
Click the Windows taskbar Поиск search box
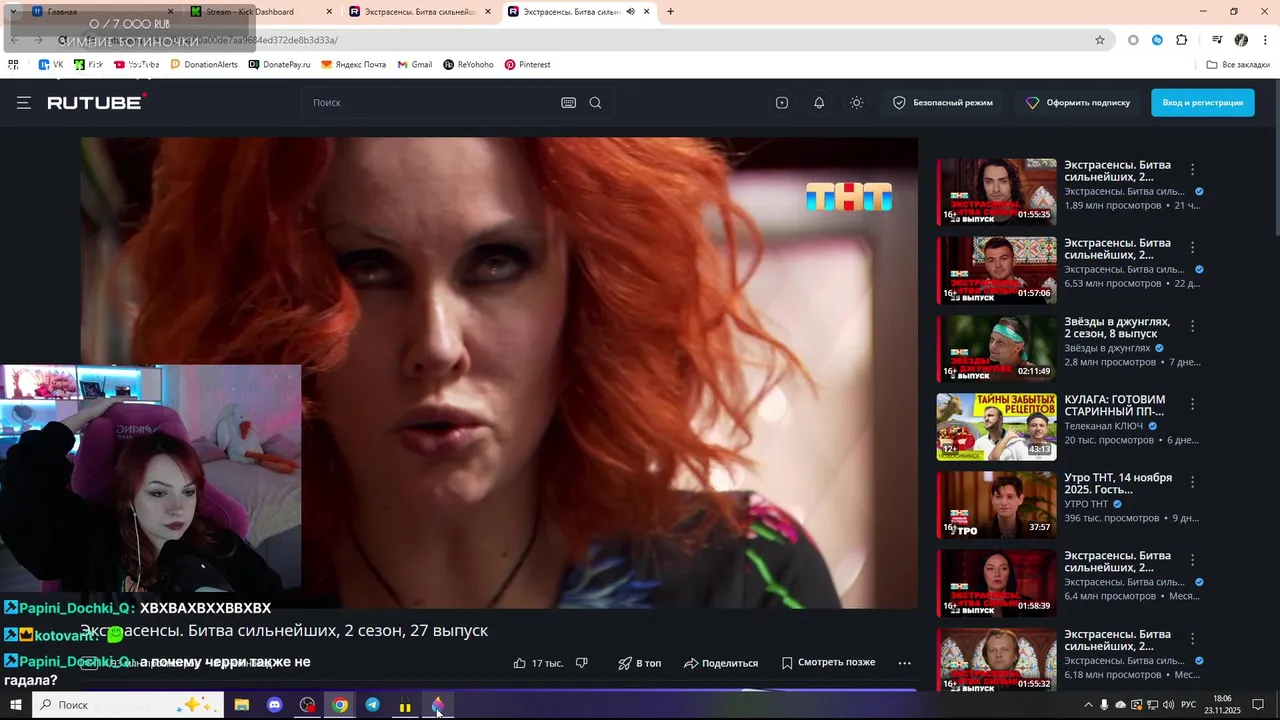click(127, 705)
